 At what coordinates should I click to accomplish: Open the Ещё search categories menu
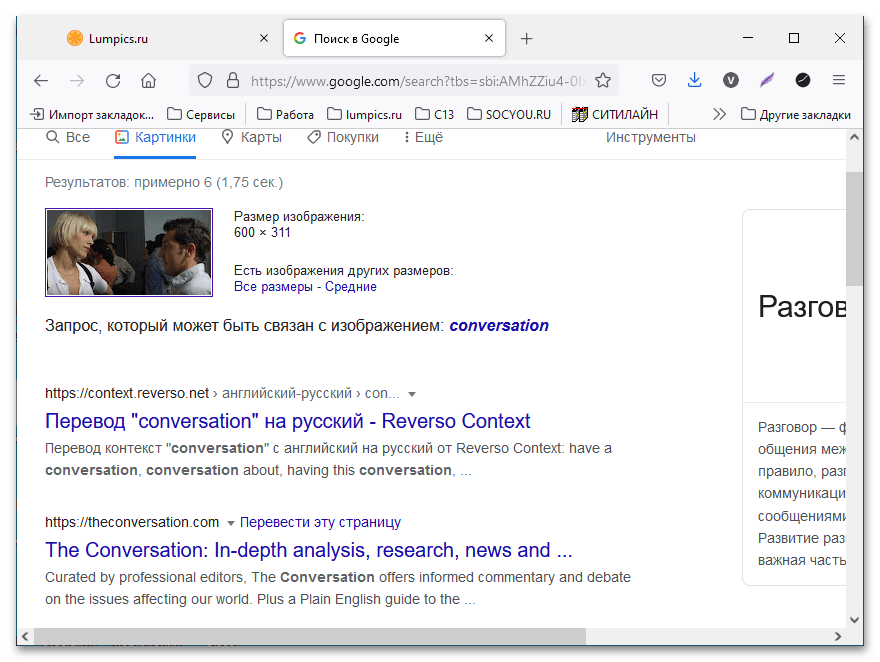click(x=422, y=137)
